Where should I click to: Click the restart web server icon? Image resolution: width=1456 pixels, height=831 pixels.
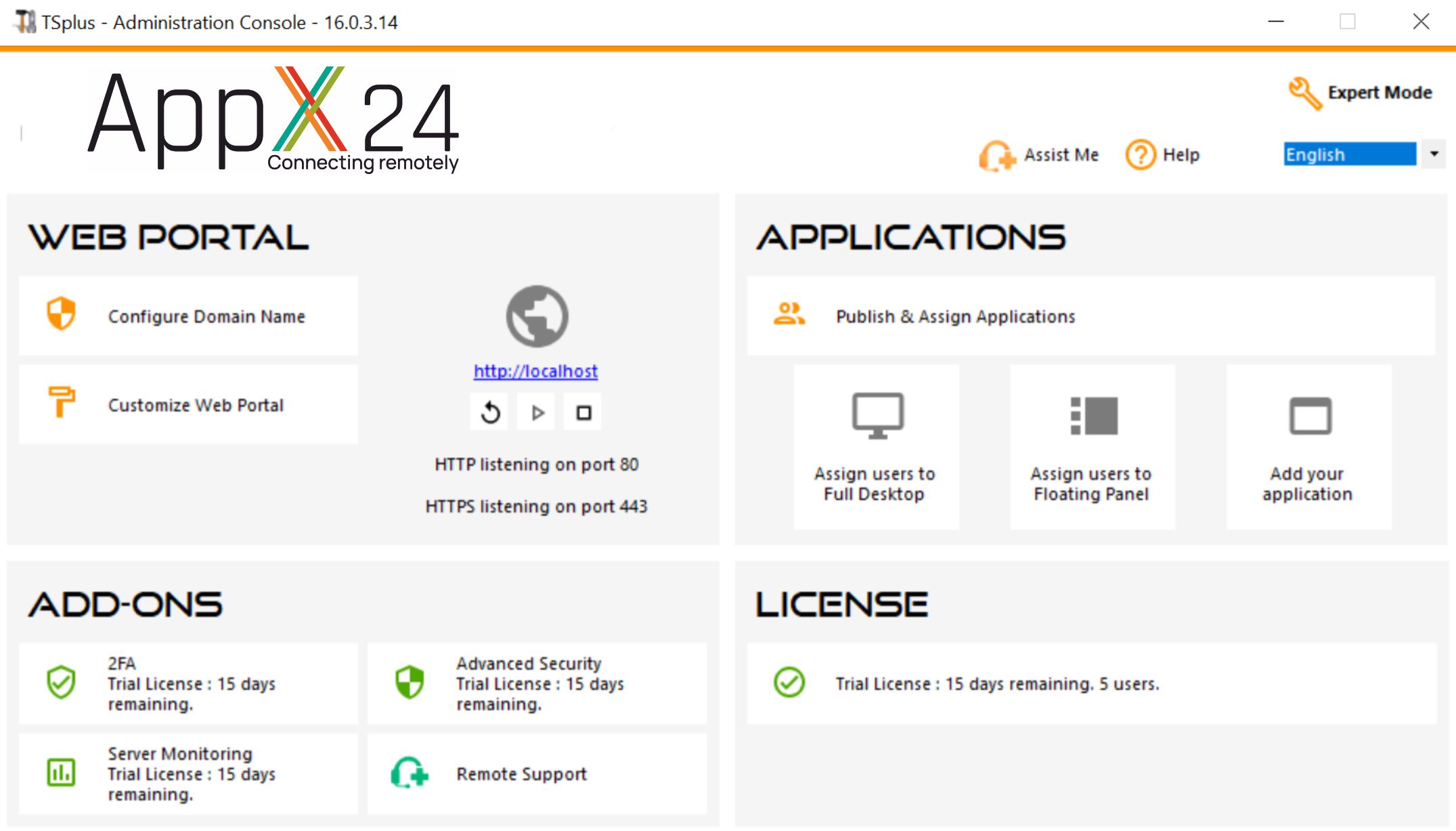490,412
